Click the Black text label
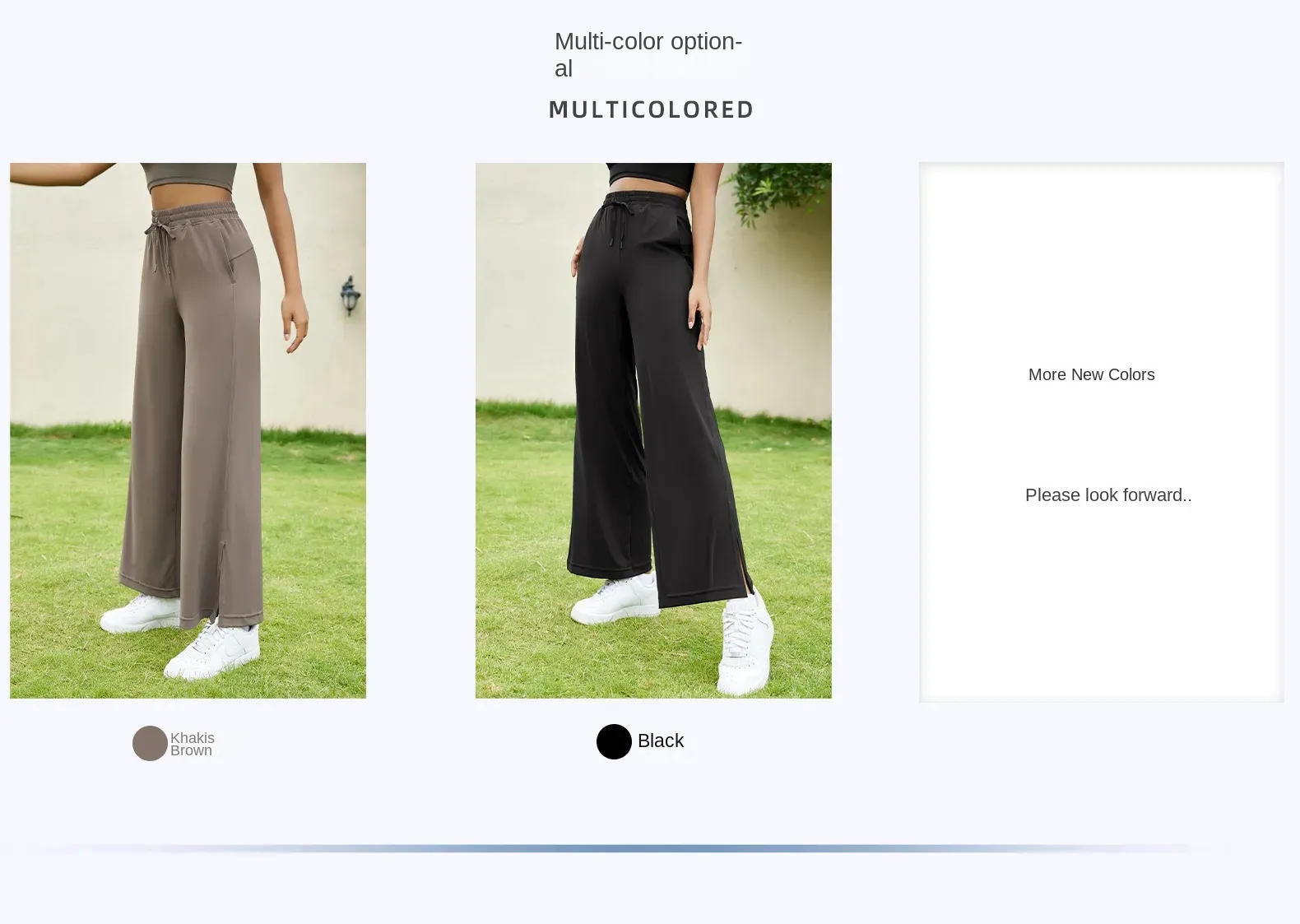The width and height of the screenshot is (1300, 924). pyautogui.click(x=661, y=741)
